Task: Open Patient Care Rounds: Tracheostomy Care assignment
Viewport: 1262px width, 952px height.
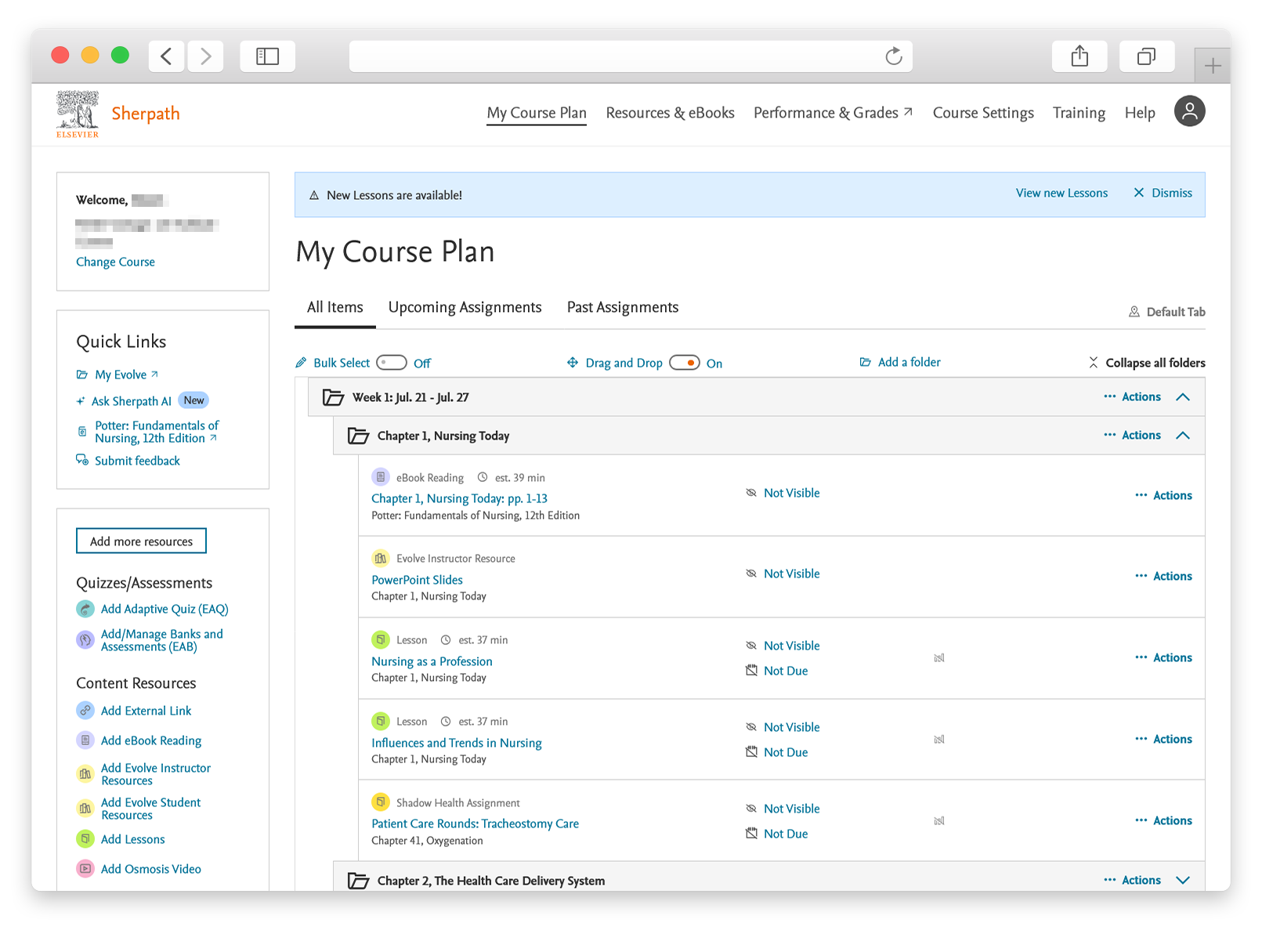Action: (x=475, y=824)
